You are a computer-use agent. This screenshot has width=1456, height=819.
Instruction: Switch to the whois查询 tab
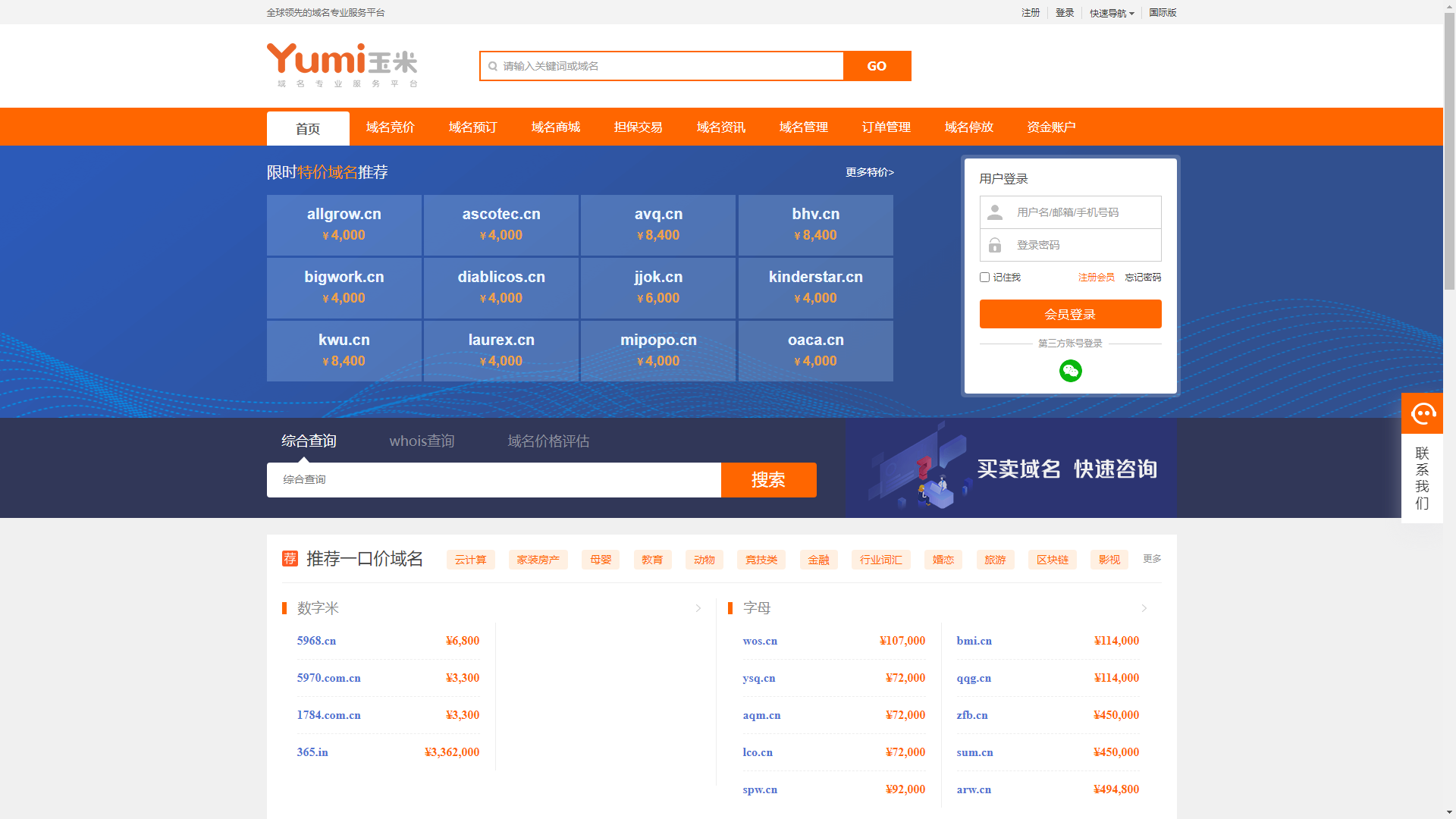(422, 441)
